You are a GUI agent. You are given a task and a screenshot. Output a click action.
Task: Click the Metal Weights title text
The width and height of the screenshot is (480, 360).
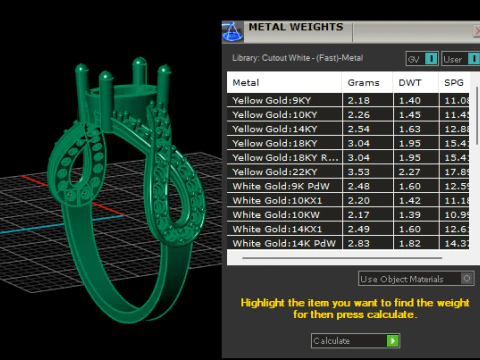(296, 27)
